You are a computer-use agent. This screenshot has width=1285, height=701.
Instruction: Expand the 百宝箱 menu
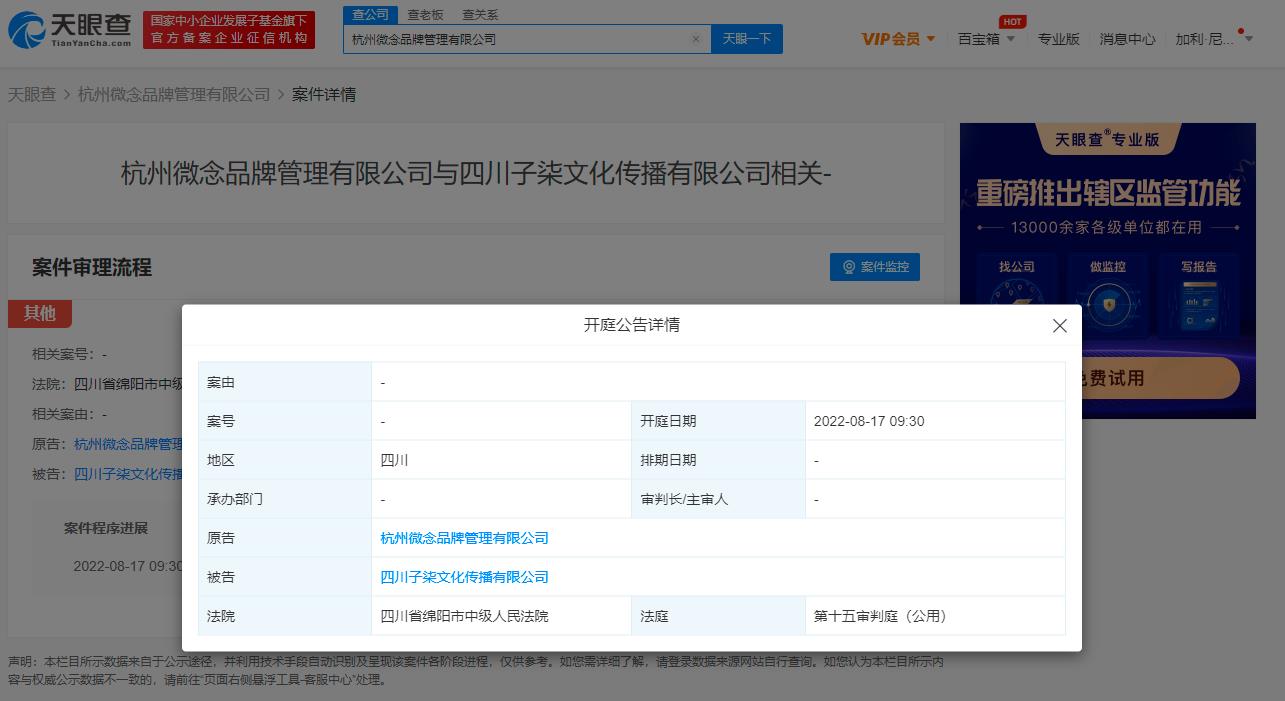(986, 39)
